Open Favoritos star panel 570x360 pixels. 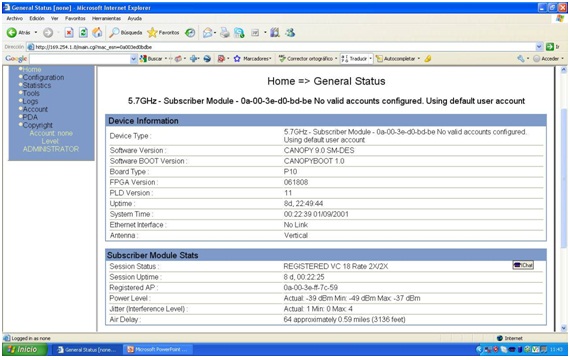pyautogui.click(x=163, y=33)
